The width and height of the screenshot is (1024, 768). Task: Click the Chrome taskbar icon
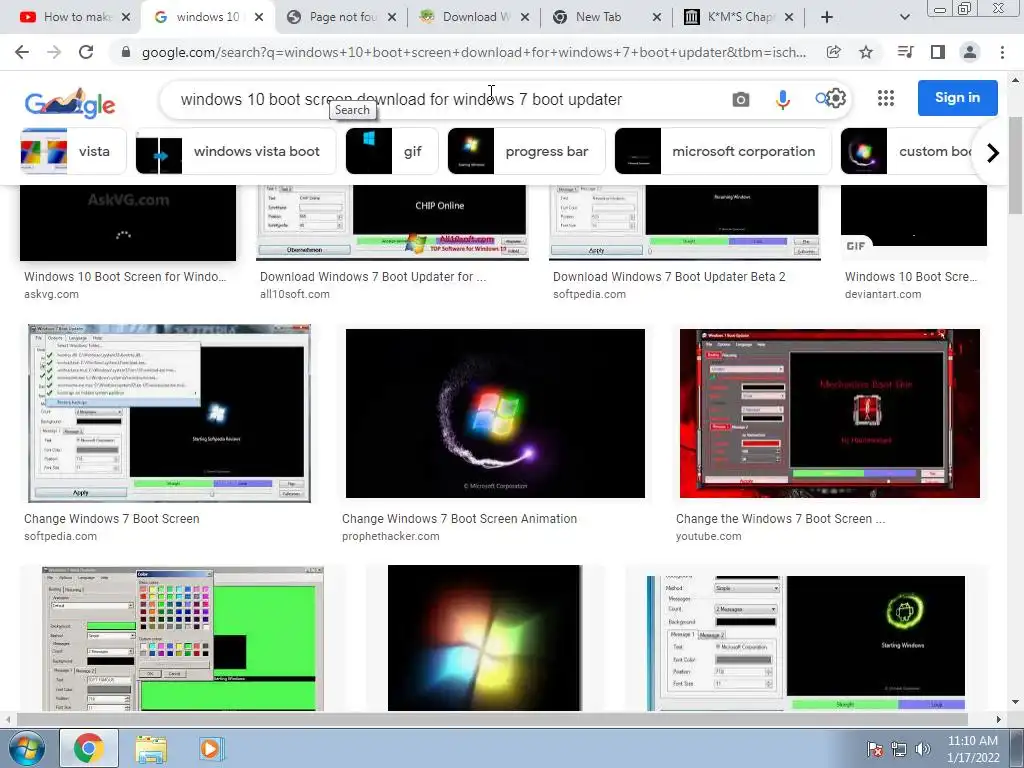coord(89,748)
